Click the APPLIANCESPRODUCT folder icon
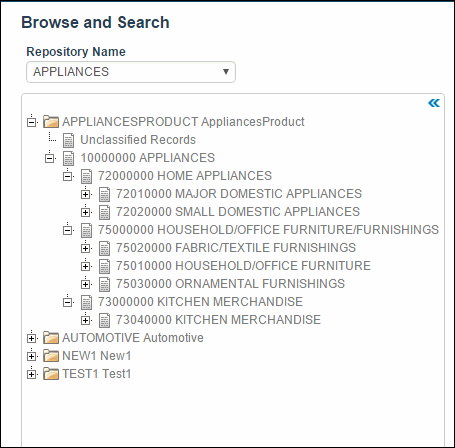This screenshot has width=455, height=448. (x=51, y=122)
